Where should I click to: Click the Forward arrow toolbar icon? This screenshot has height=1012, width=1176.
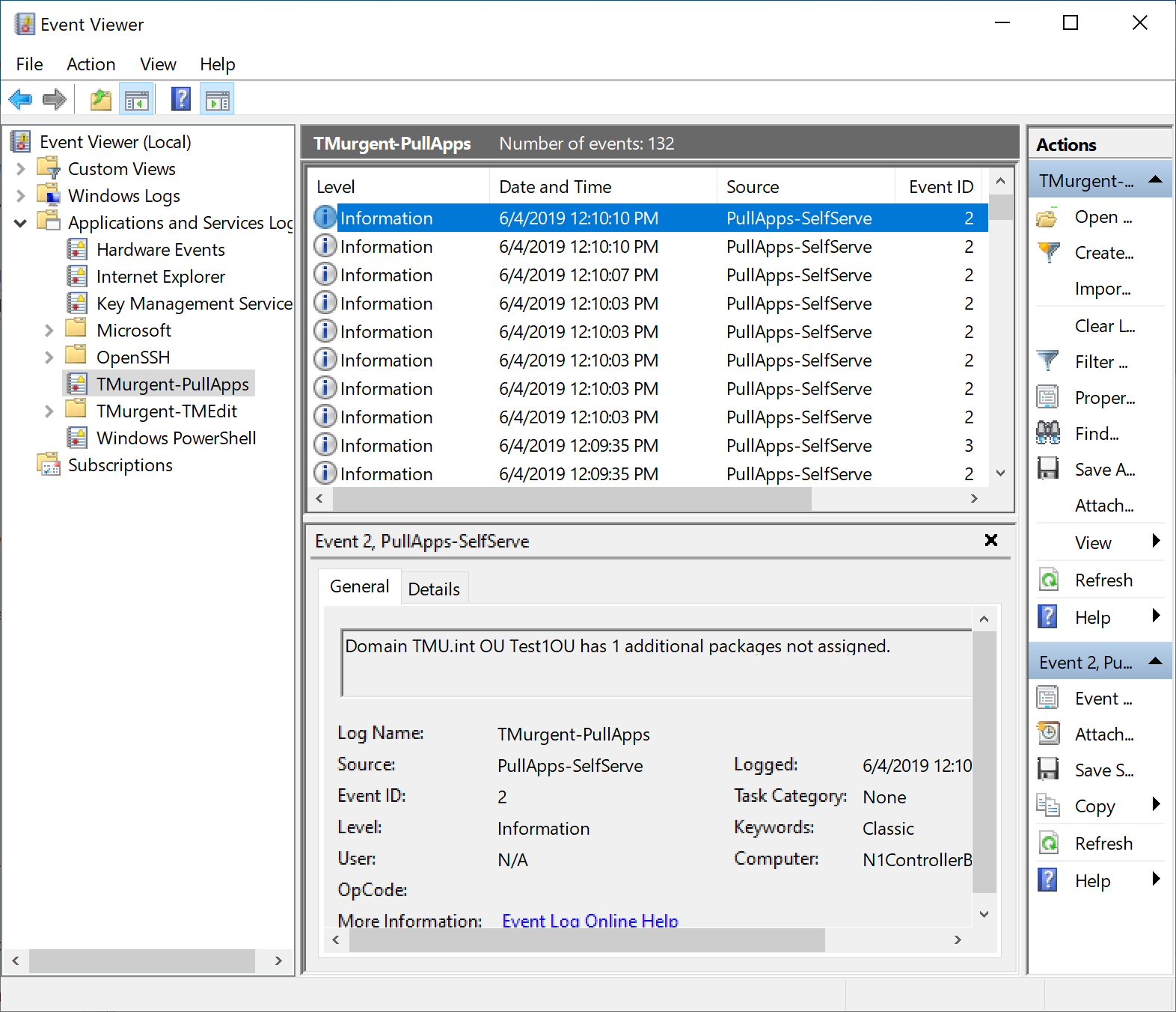55,99
